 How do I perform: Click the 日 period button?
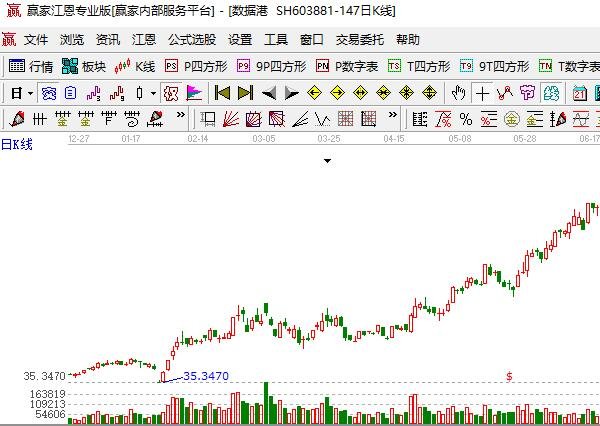click(x=16, y=93)
